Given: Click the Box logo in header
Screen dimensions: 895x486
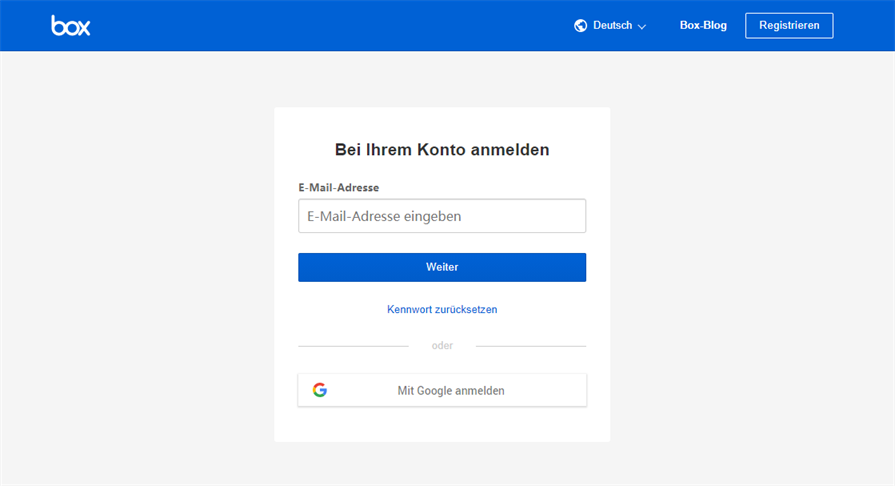Looking at the screenshot, I should (x=71, y=26).
